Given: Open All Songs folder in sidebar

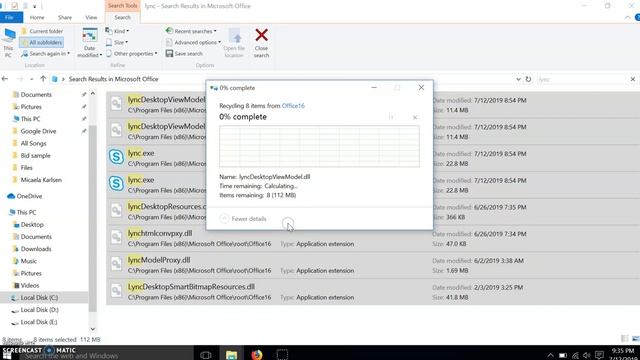Looking at the screenshot, I should pos(33,143).
